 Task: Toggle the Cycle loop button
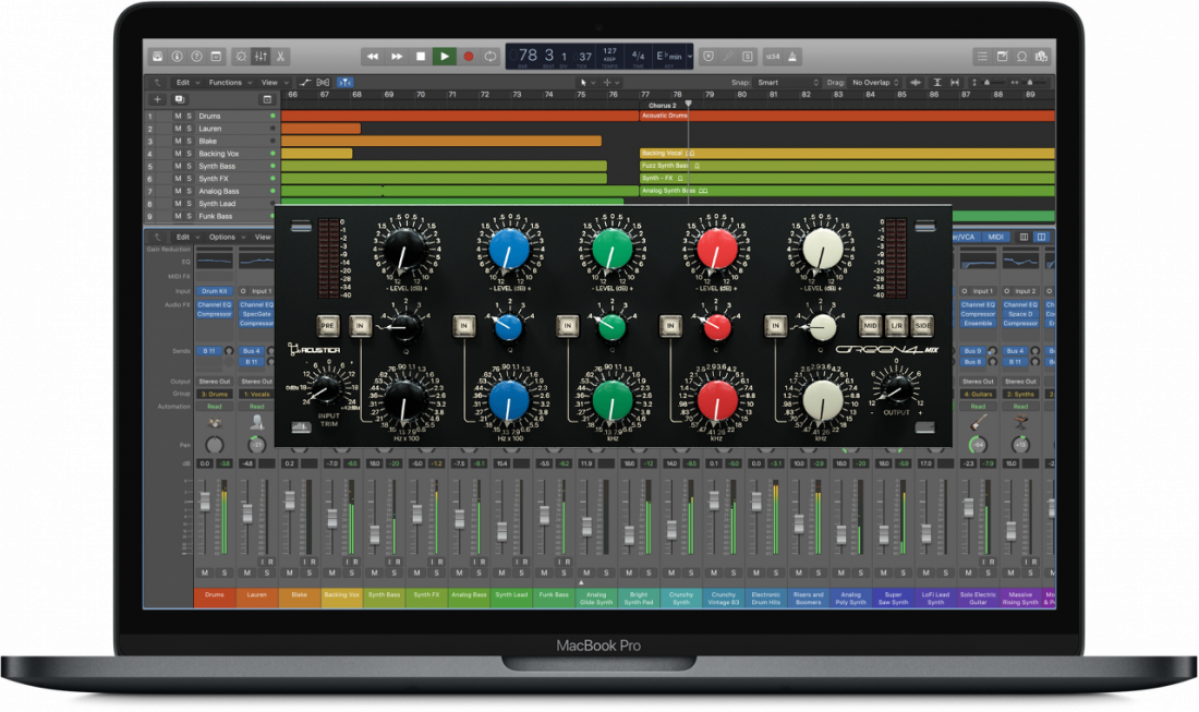tap(490, 57)
